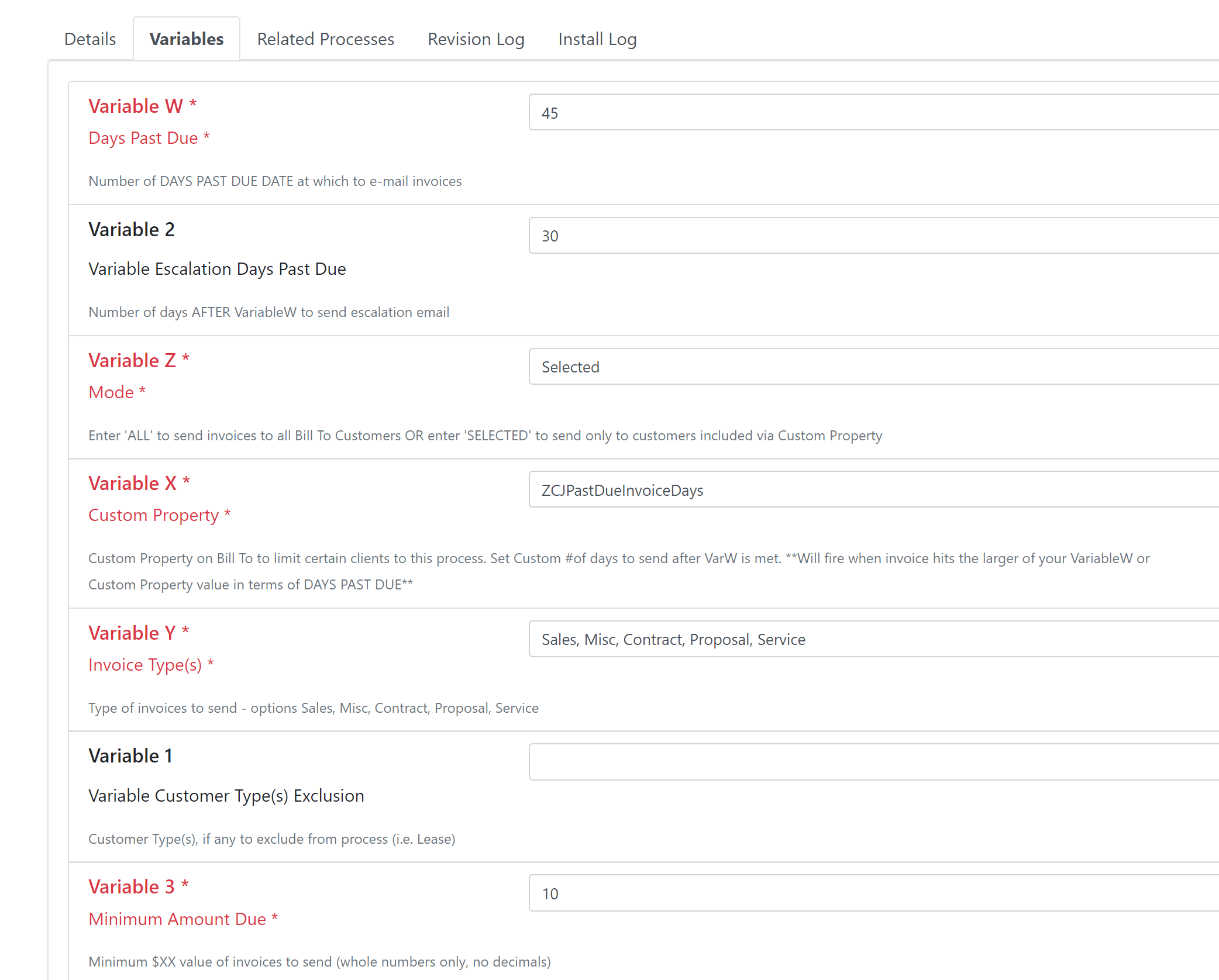1219x980 pixels.
Task: Open the Related Processes tab
Action: click(325, 39)
